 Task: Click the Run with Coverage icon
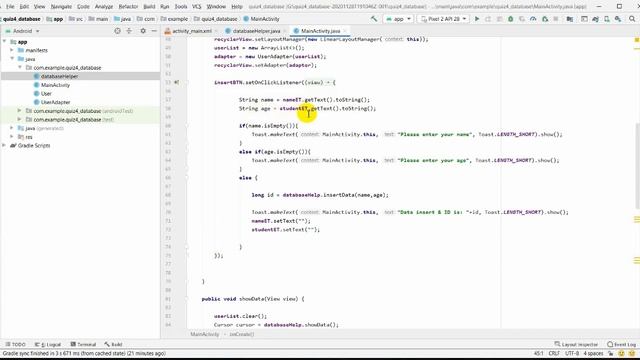click(522, 19)
